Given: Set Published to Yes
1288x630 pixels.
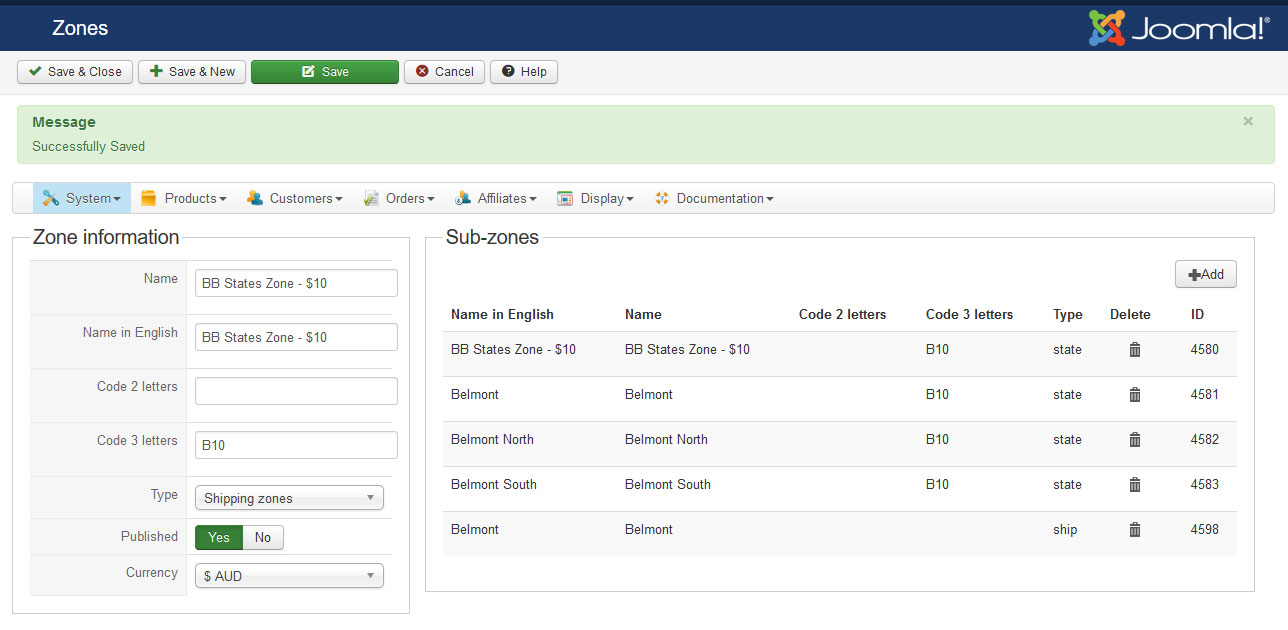Looking at the screenshot, I should pos(219,537).
